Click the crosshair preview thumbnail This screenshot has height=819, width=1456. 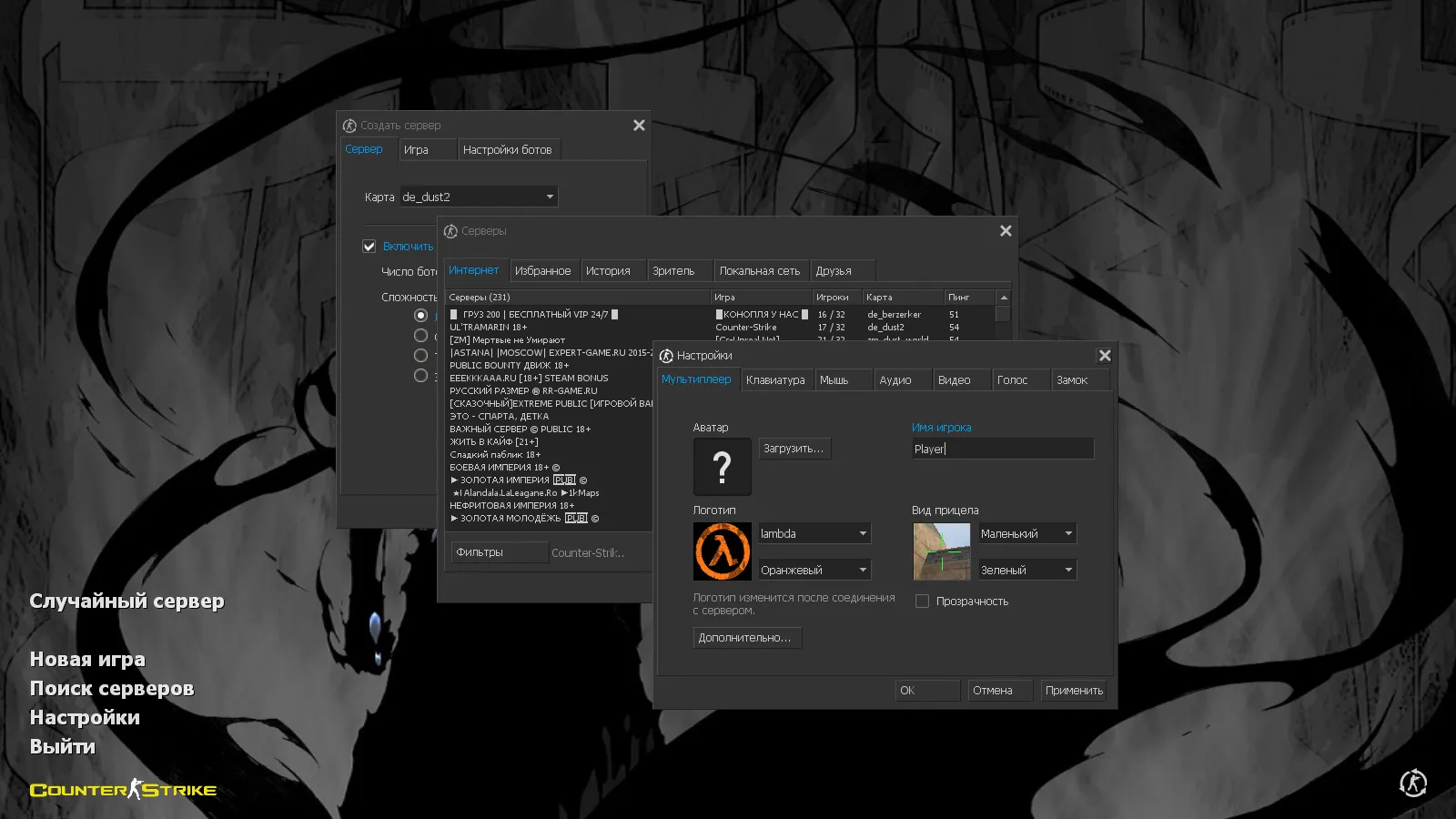tap(941, 551)
